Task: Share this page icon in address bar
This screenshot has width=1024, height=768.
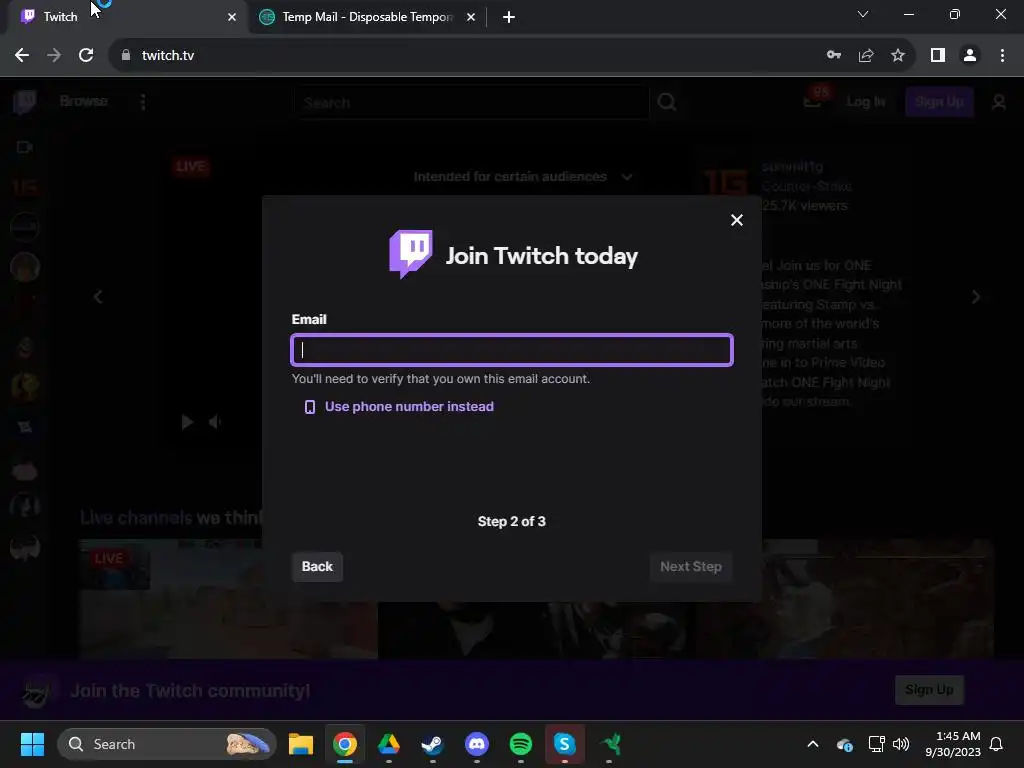Action: click(866, 55)
